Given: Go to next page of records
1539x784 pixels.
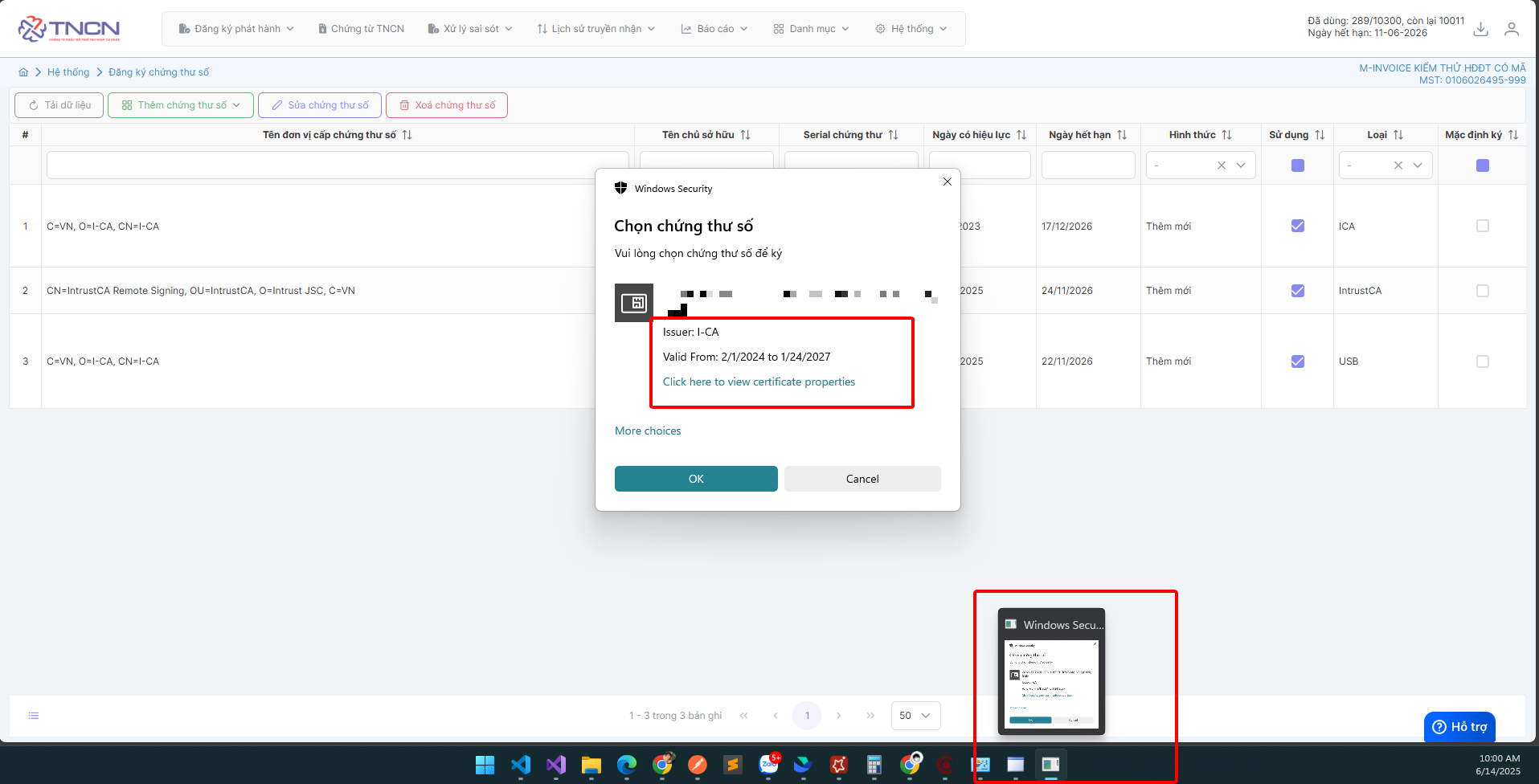Looking at the screenshot, I should (x=839, y=716).
